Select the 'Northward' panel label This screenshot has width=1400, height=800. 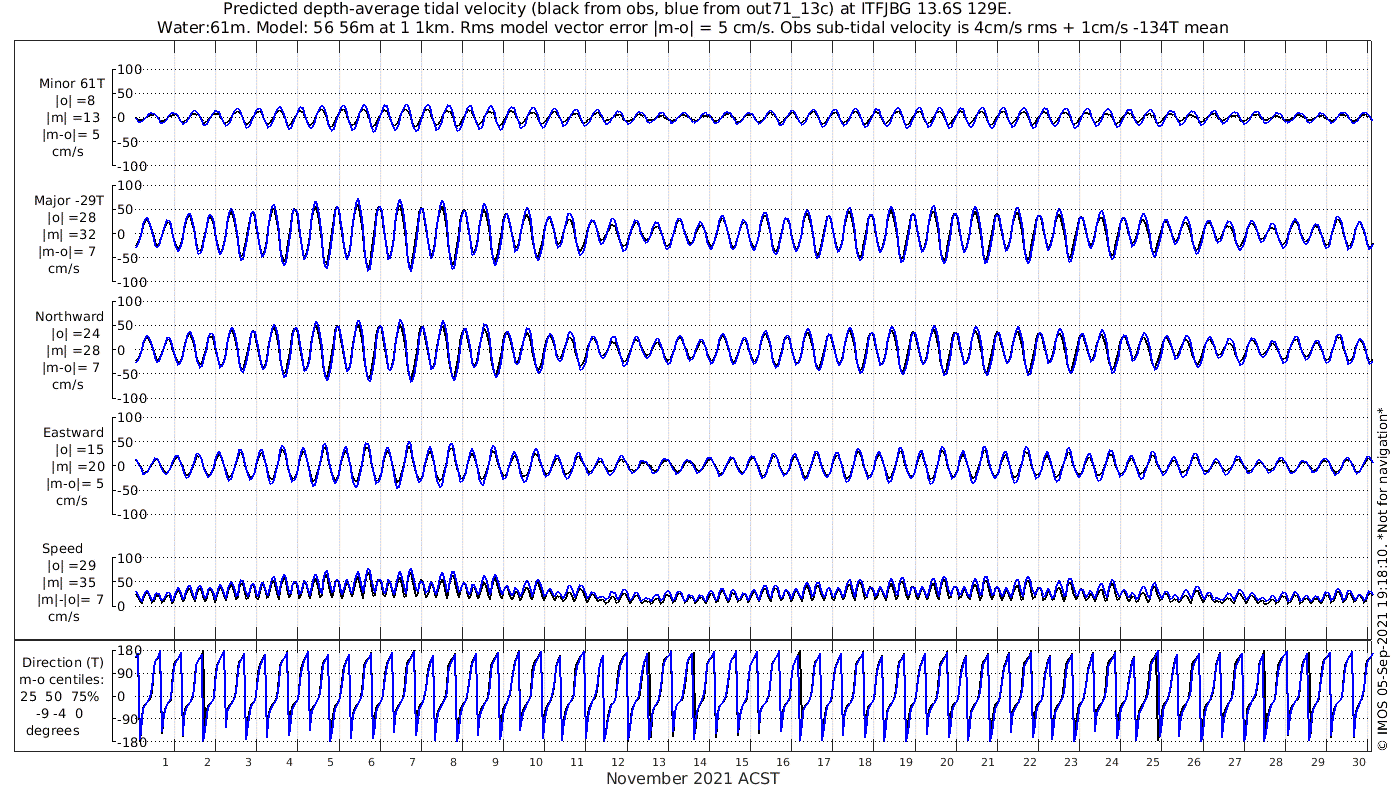[x=70, y=317]
